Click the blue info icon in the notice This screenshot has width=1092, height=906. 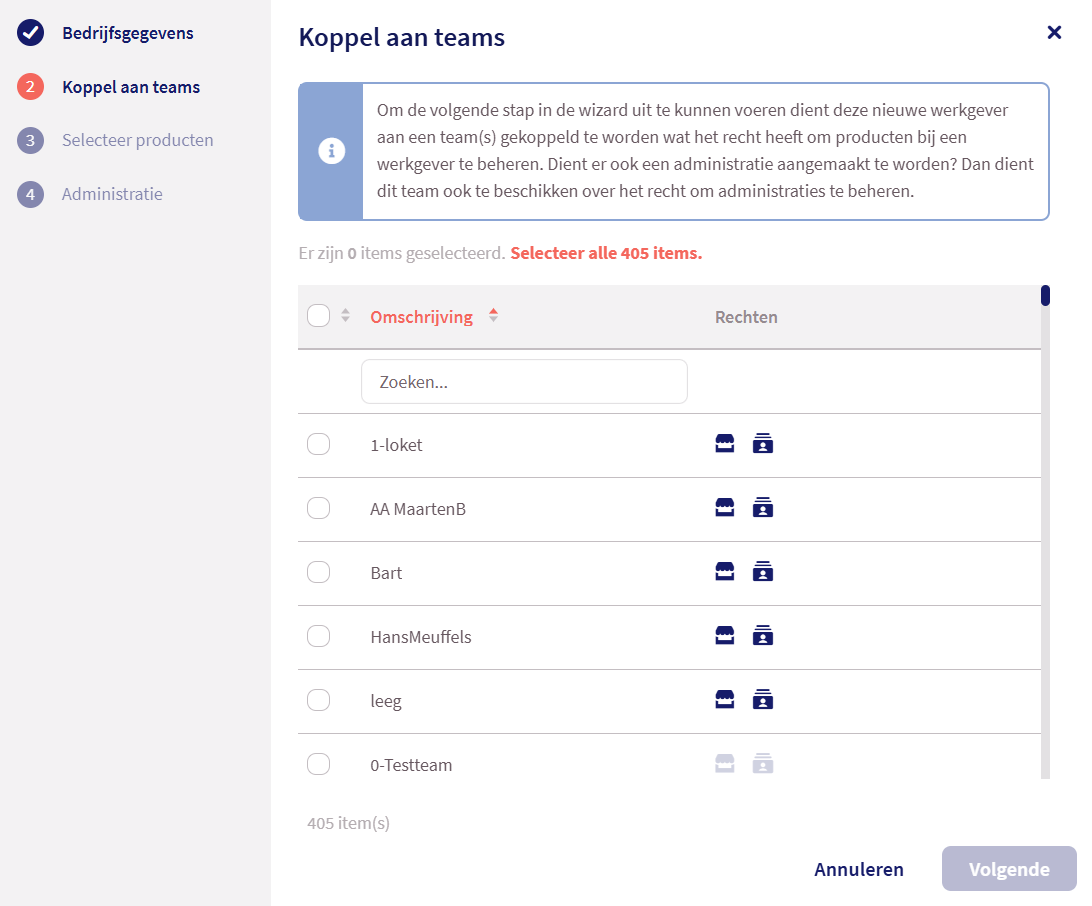coord(331,151)
